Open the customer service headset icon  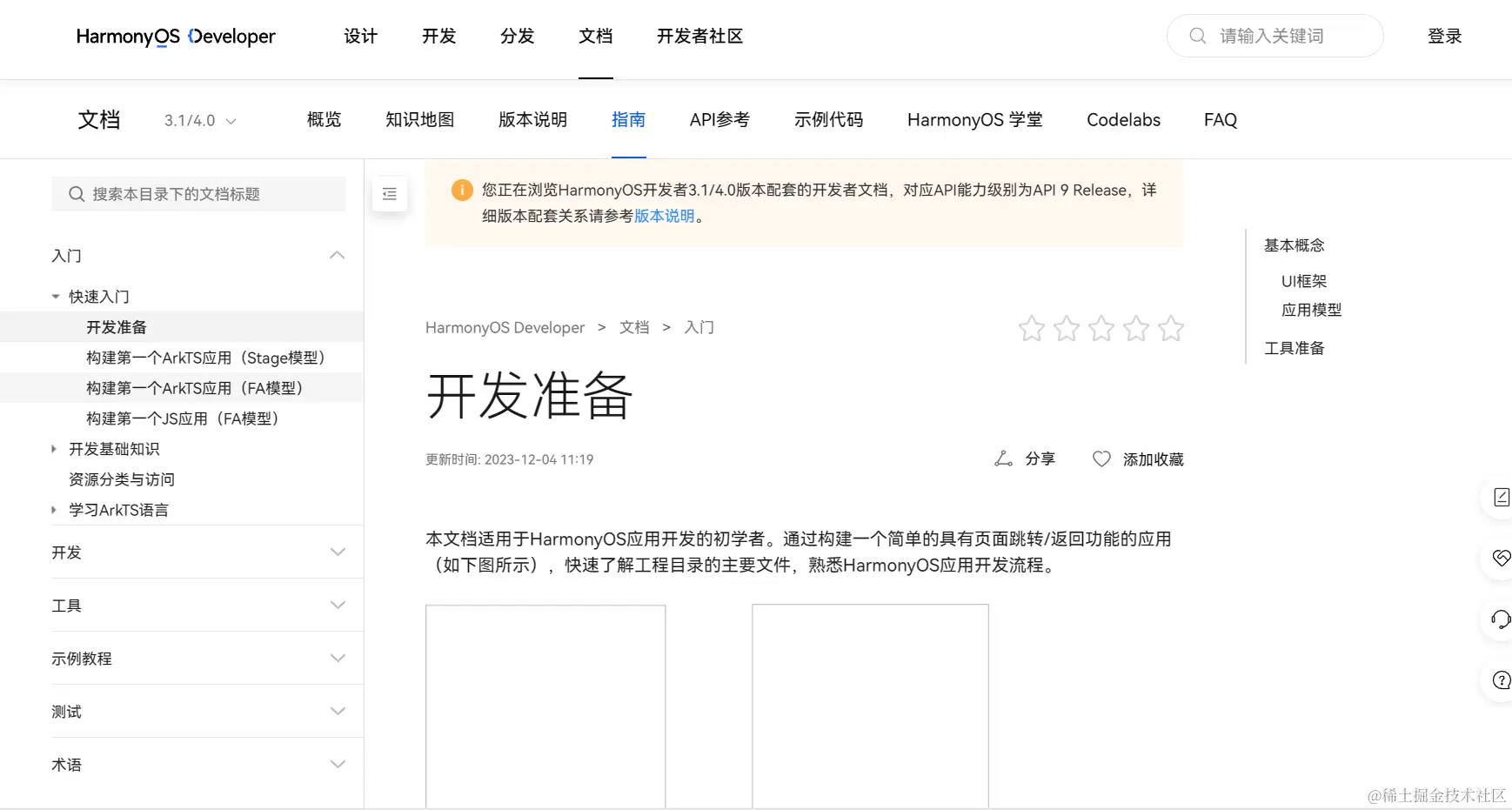[x=1501, y=619]
